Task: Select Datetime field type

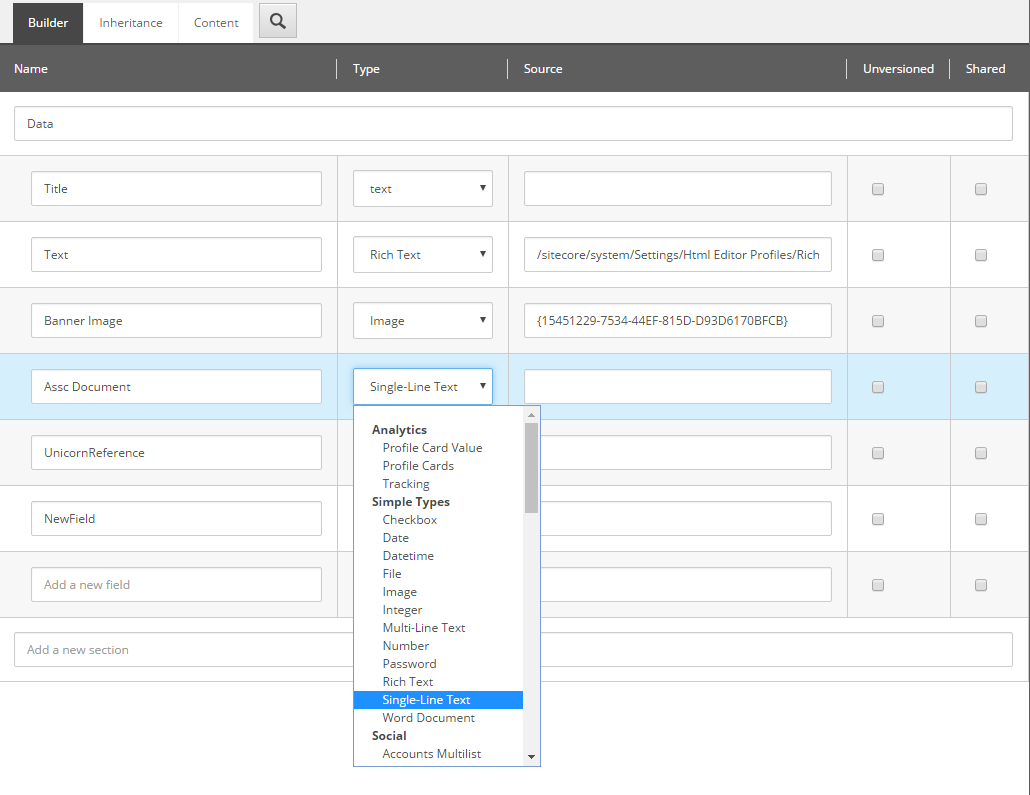Action: coord(408,556)
